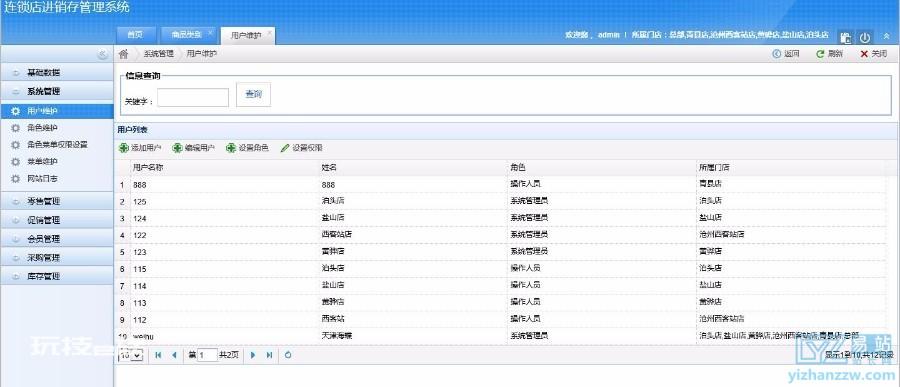Click the clipboard icon beside power button
Screen dimensions: 900x387
(x=845, y=38)
